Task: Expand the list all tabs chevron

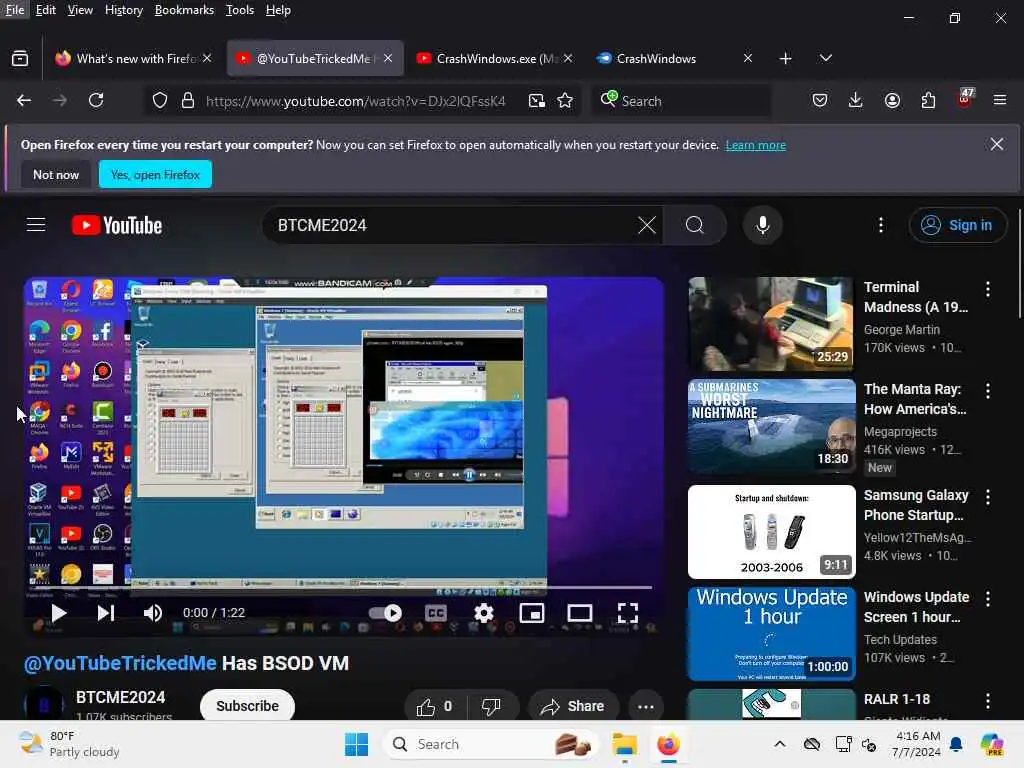Action: (x=826, y=58)
